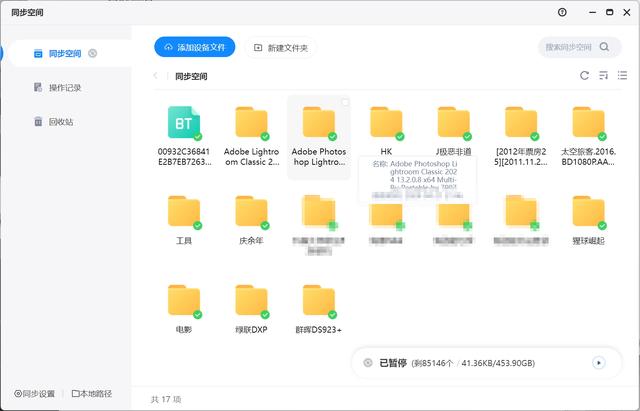Resume sync with the play button
The height and width of the screenshot is (411, 640).
(x=599, y=362)
